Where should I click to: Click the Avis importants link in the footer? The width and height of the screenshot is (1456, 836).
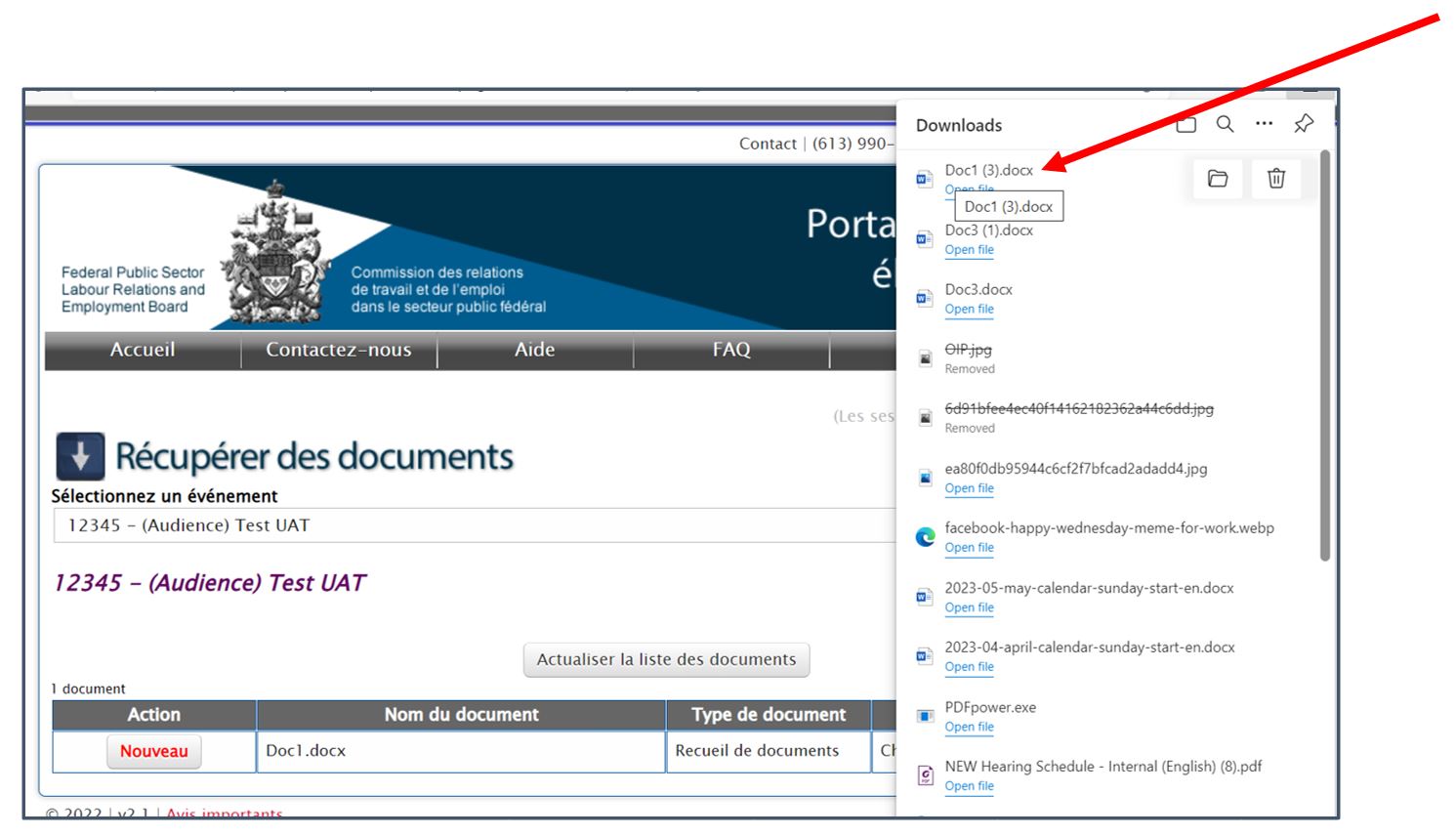point(224,814)
